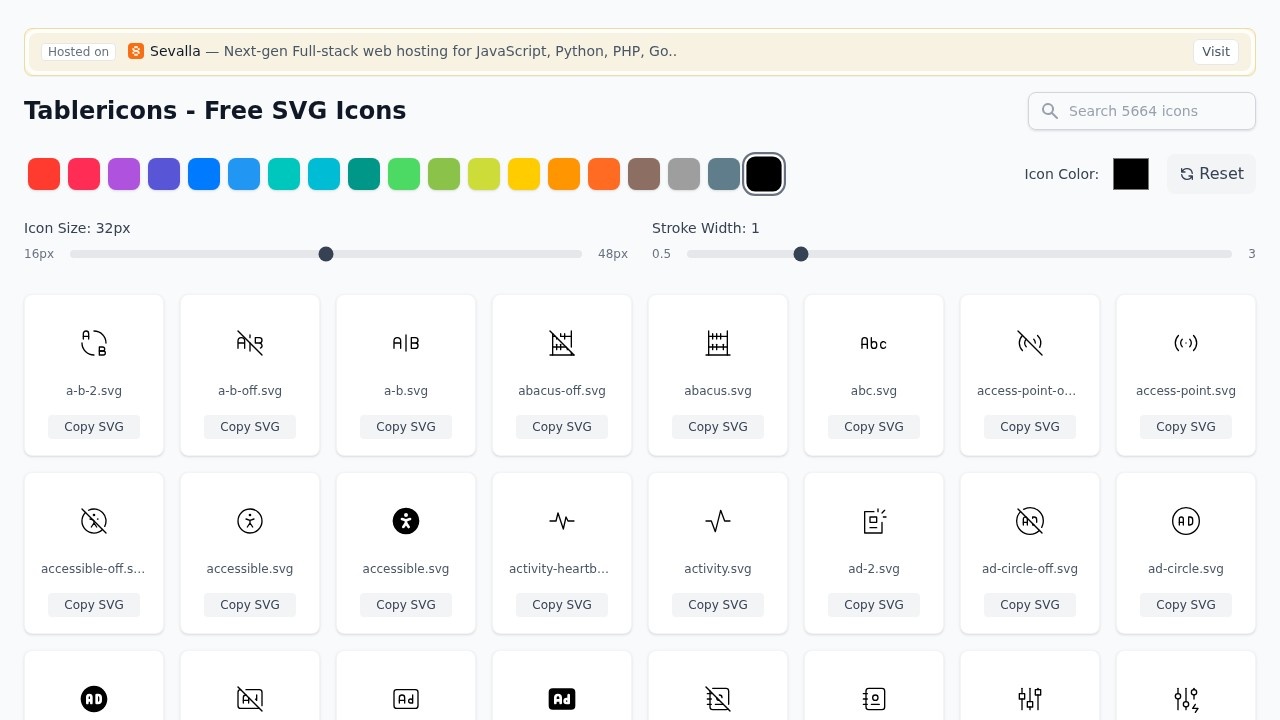This screenshot has width=1280, height=720.
Task: Select the ad-circle-off icon
Action: click(1030, 521)
